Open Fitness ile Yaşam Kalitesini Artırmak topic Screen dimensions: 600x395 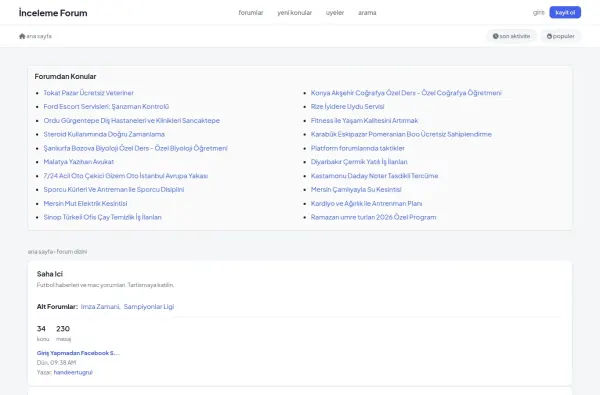click(364, 121)
